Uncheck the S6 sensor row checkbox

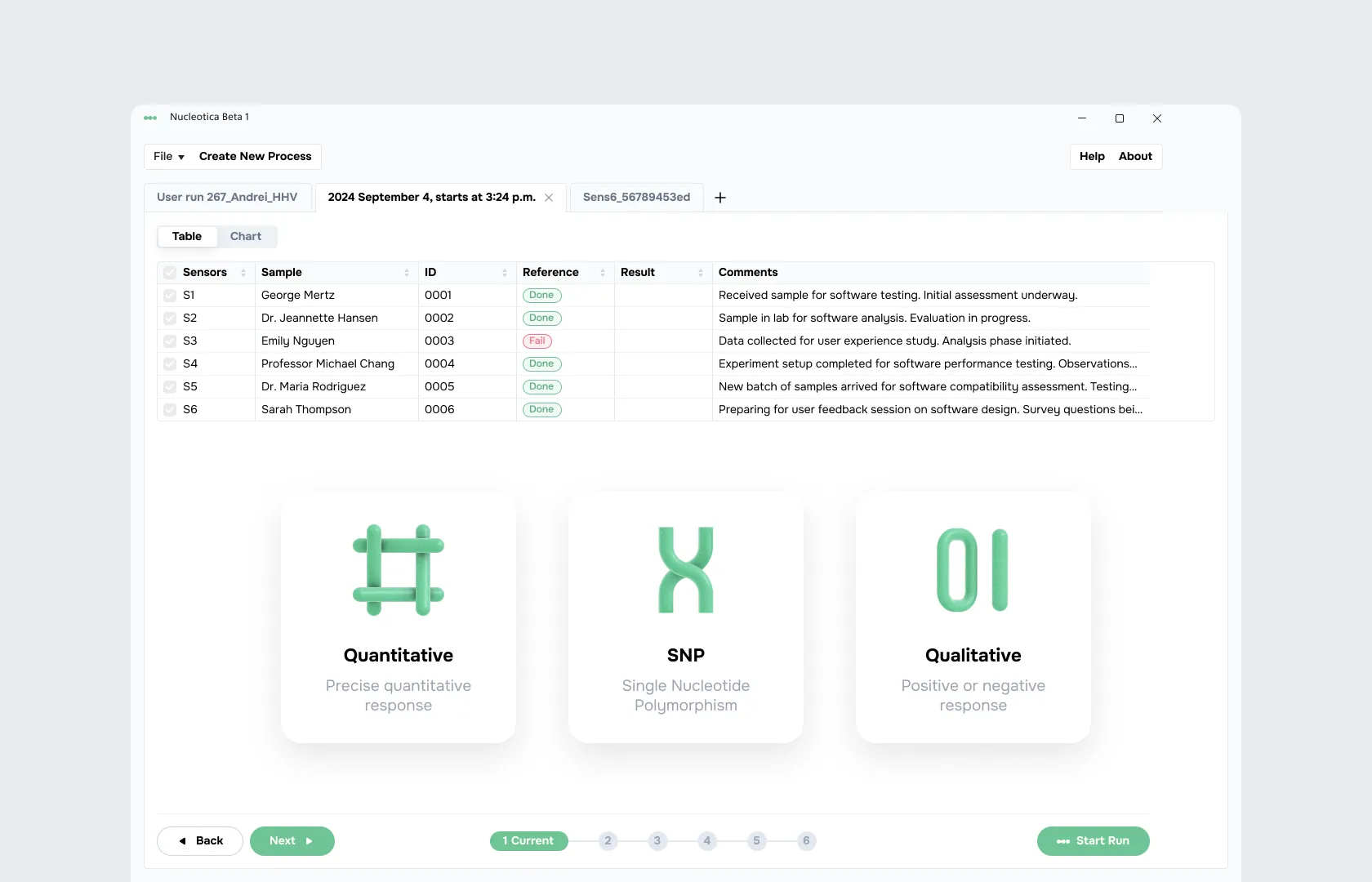[x=170, y=410]
